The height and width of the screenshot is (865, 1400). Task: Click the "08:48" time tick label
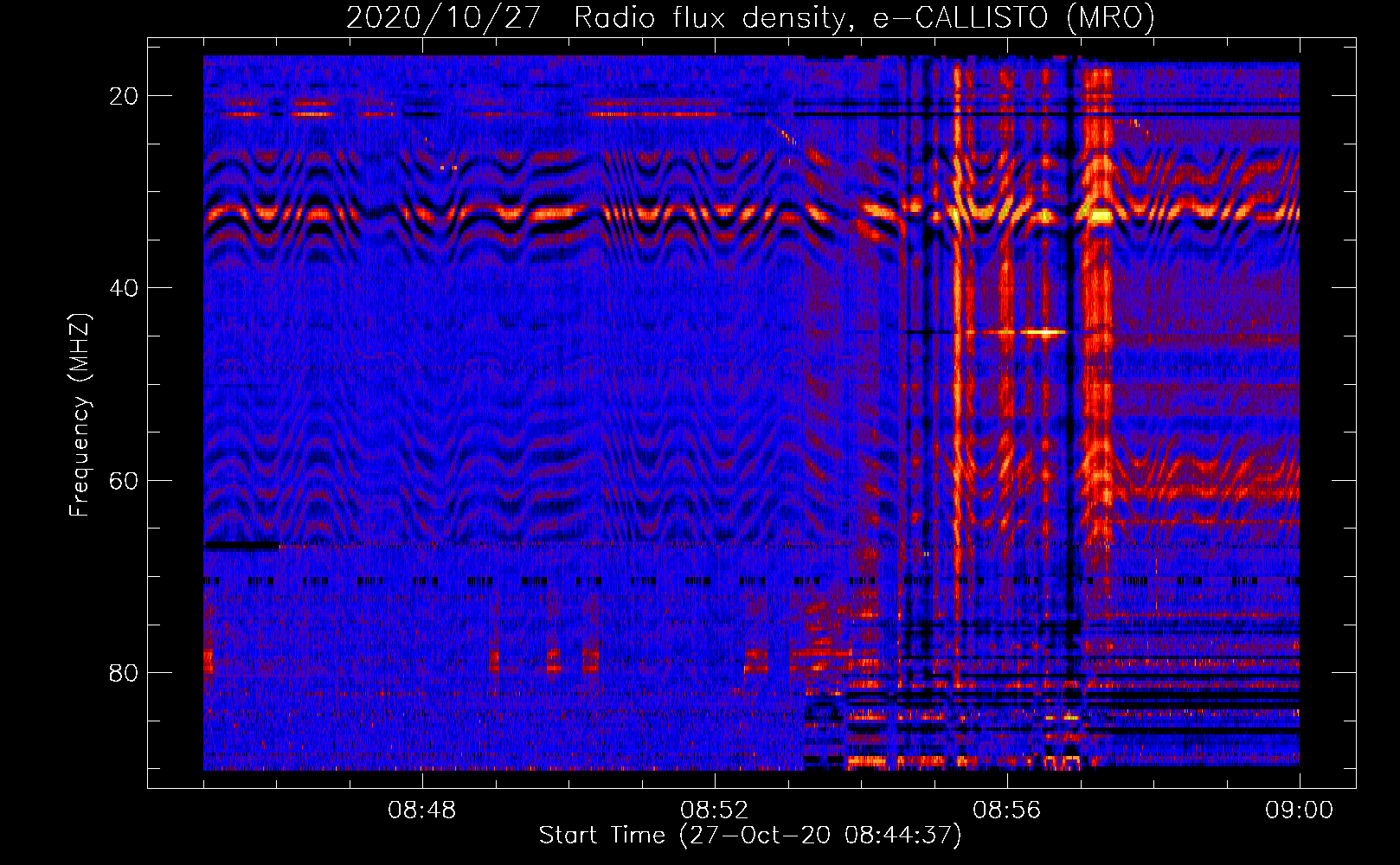[421, 811]
